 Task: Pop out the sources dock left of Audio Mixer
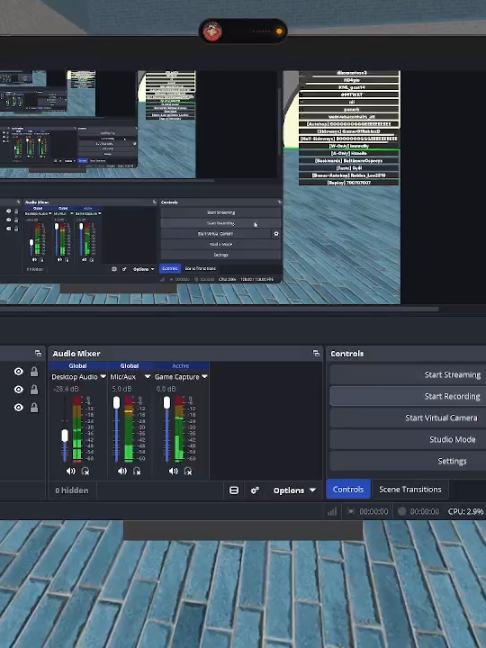[38, 353]
